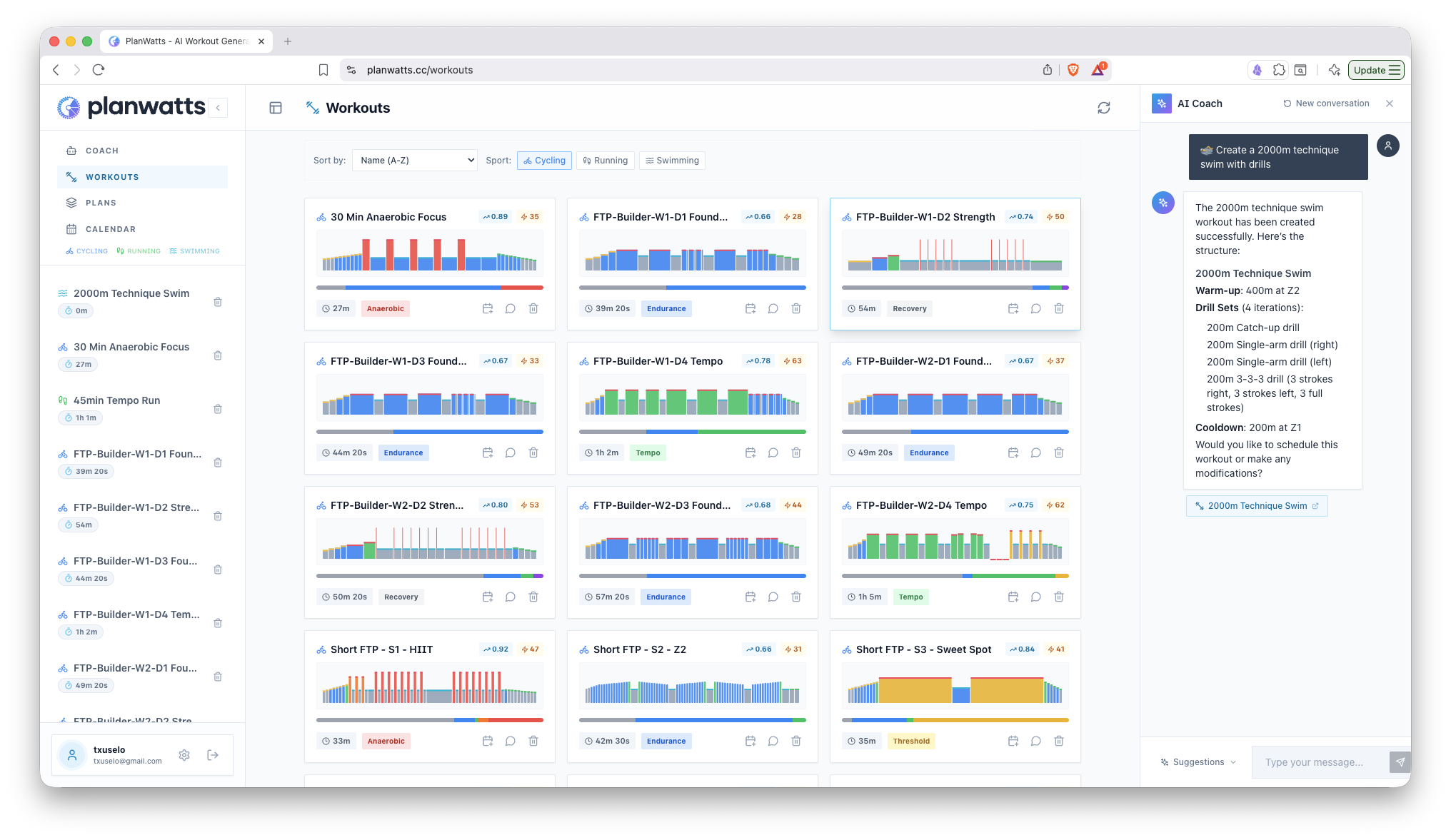Open the 2000m Technique Swim chat link

tap(1257, 506)
